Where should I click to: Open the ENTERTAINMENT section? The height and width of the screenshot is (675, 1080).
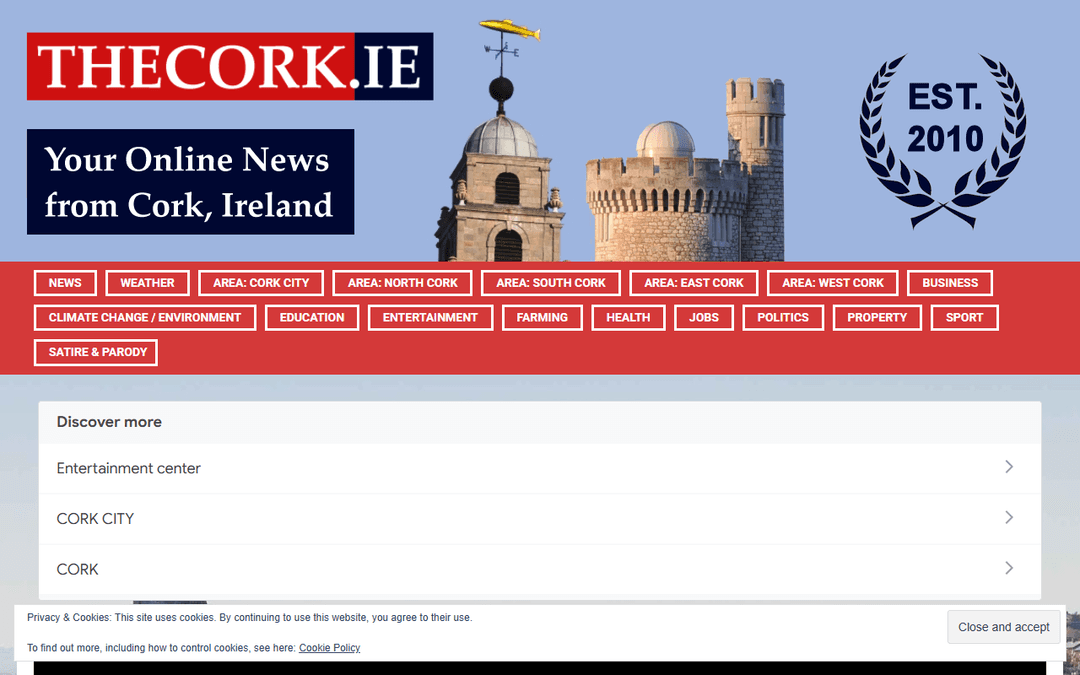430,318
